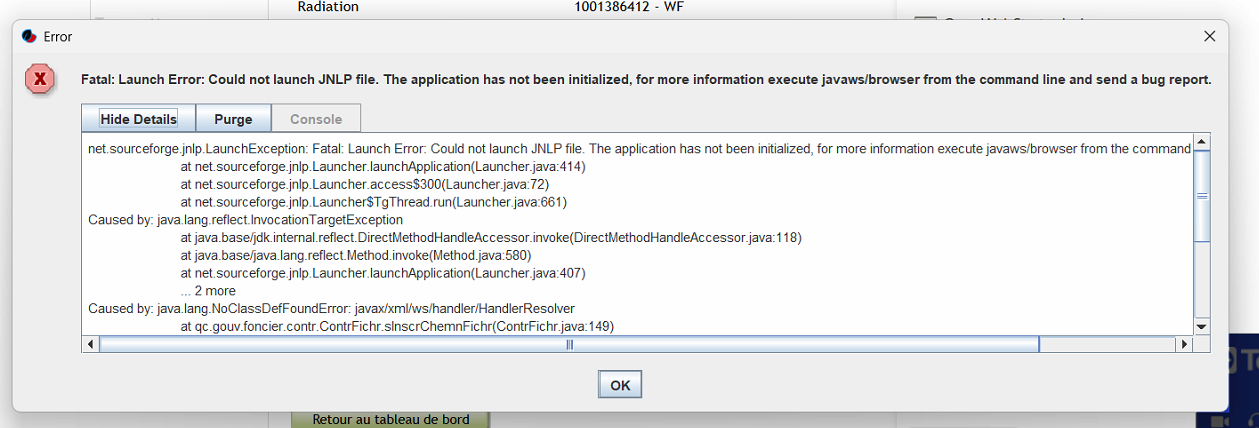The width and height of the screenshot is (1259, 428).
Task: Click the Java icon in Error title bar
Action: click(29, 36)
